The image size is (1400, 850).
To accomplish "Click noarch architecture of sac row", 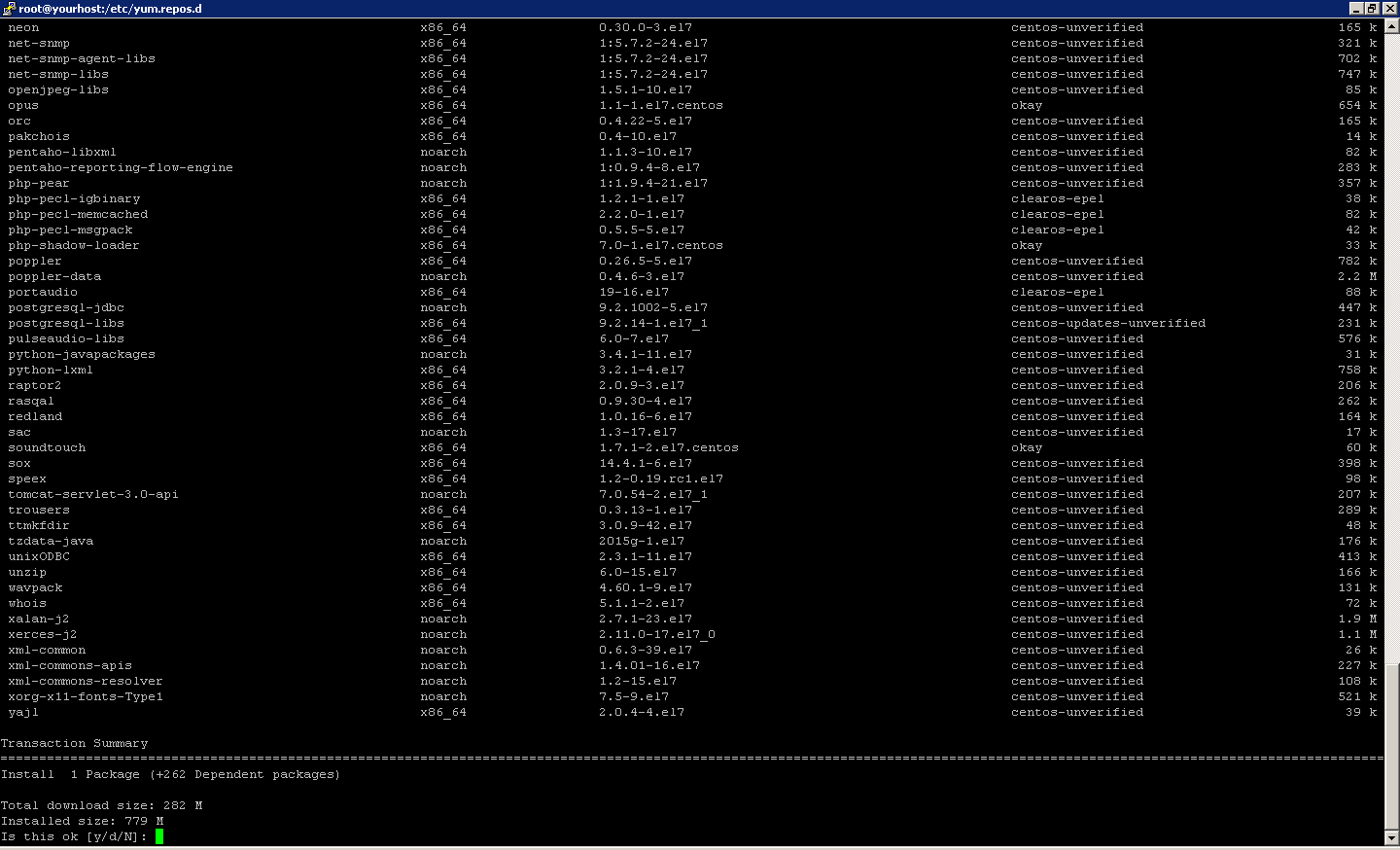I will 443,432.
